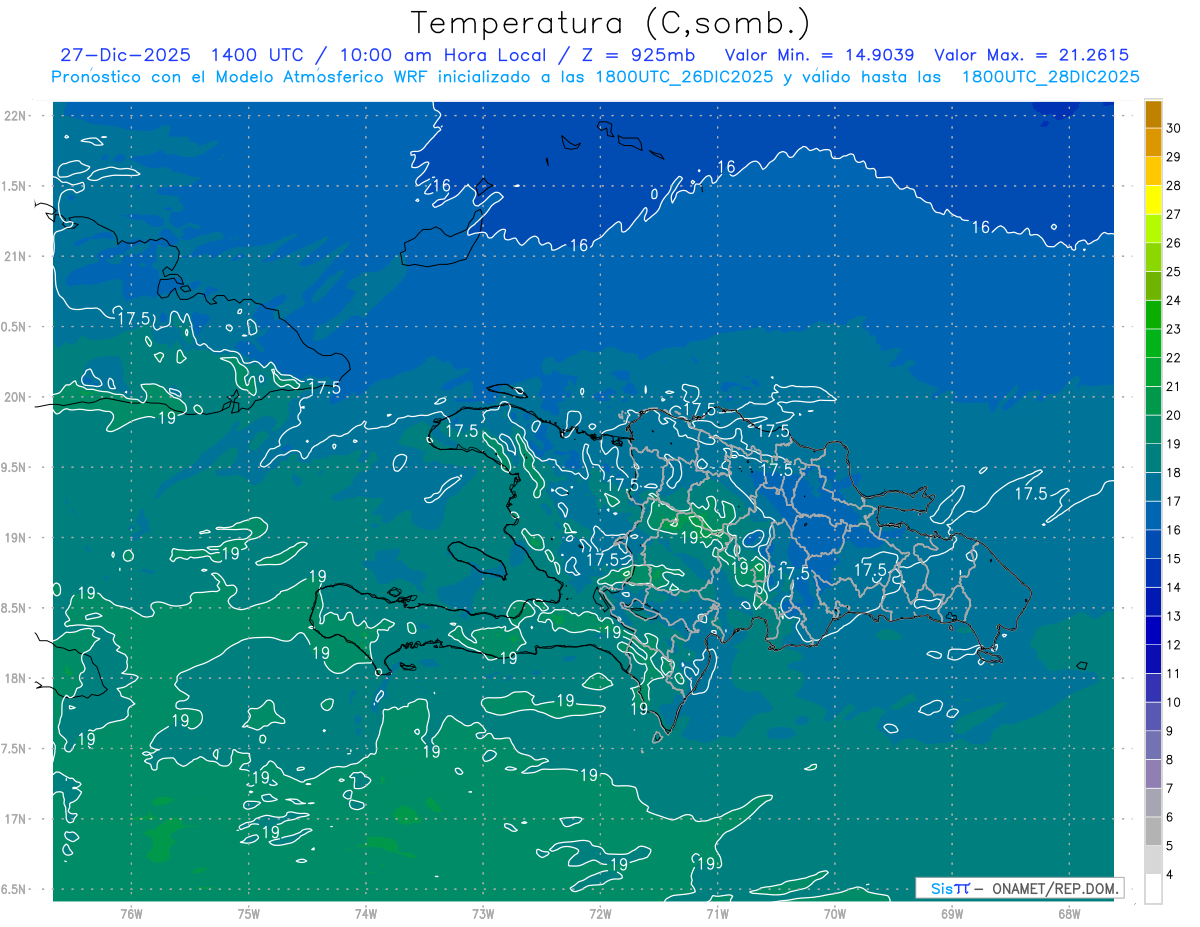Click the colorbar scale label "13"

pyautogui.click(x=1173, y=616)
